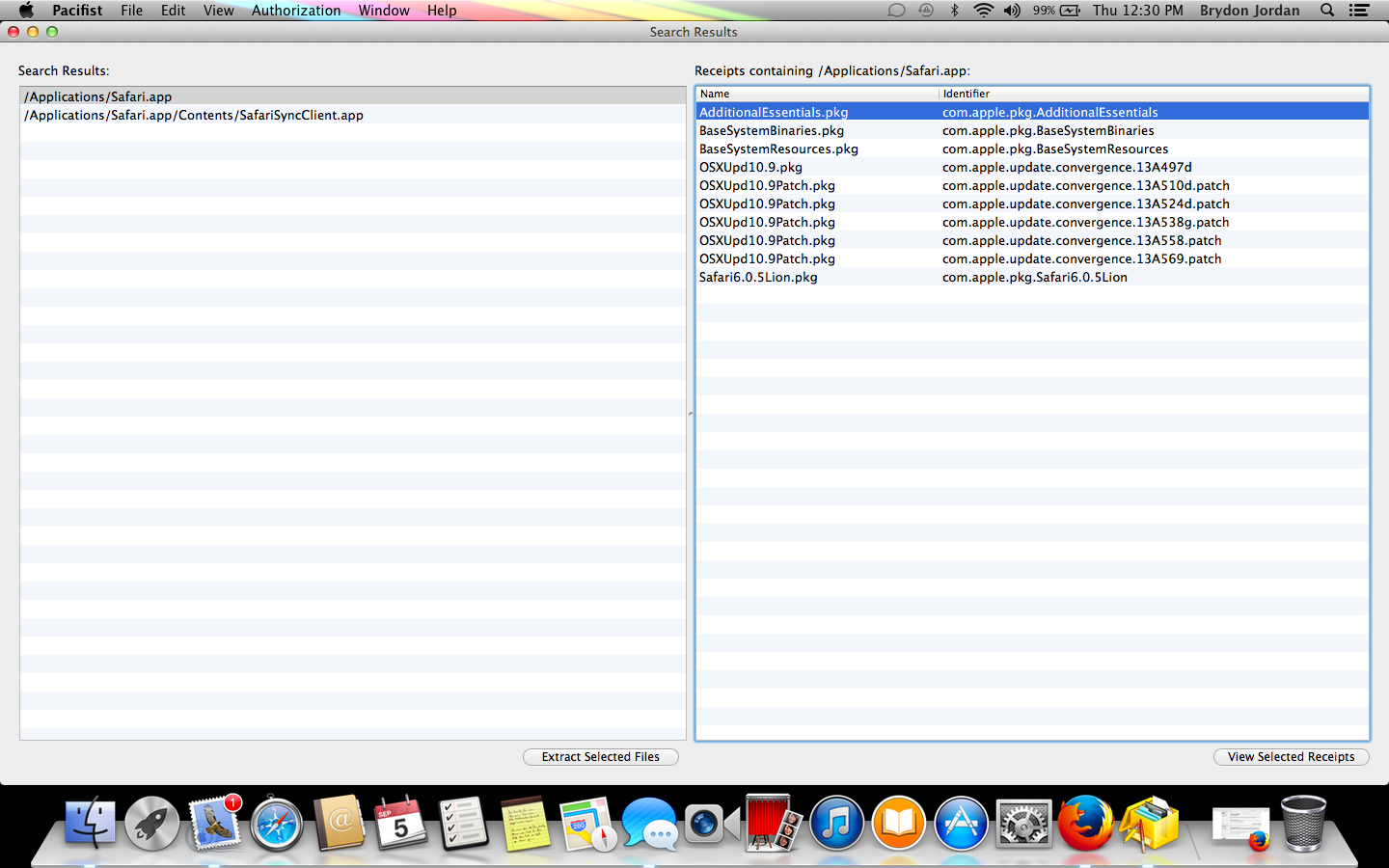1389x868 pixels.
Task: Click identifier com.apple.pkg.BaseSystemBinaries
Action: click(1049, 130)
